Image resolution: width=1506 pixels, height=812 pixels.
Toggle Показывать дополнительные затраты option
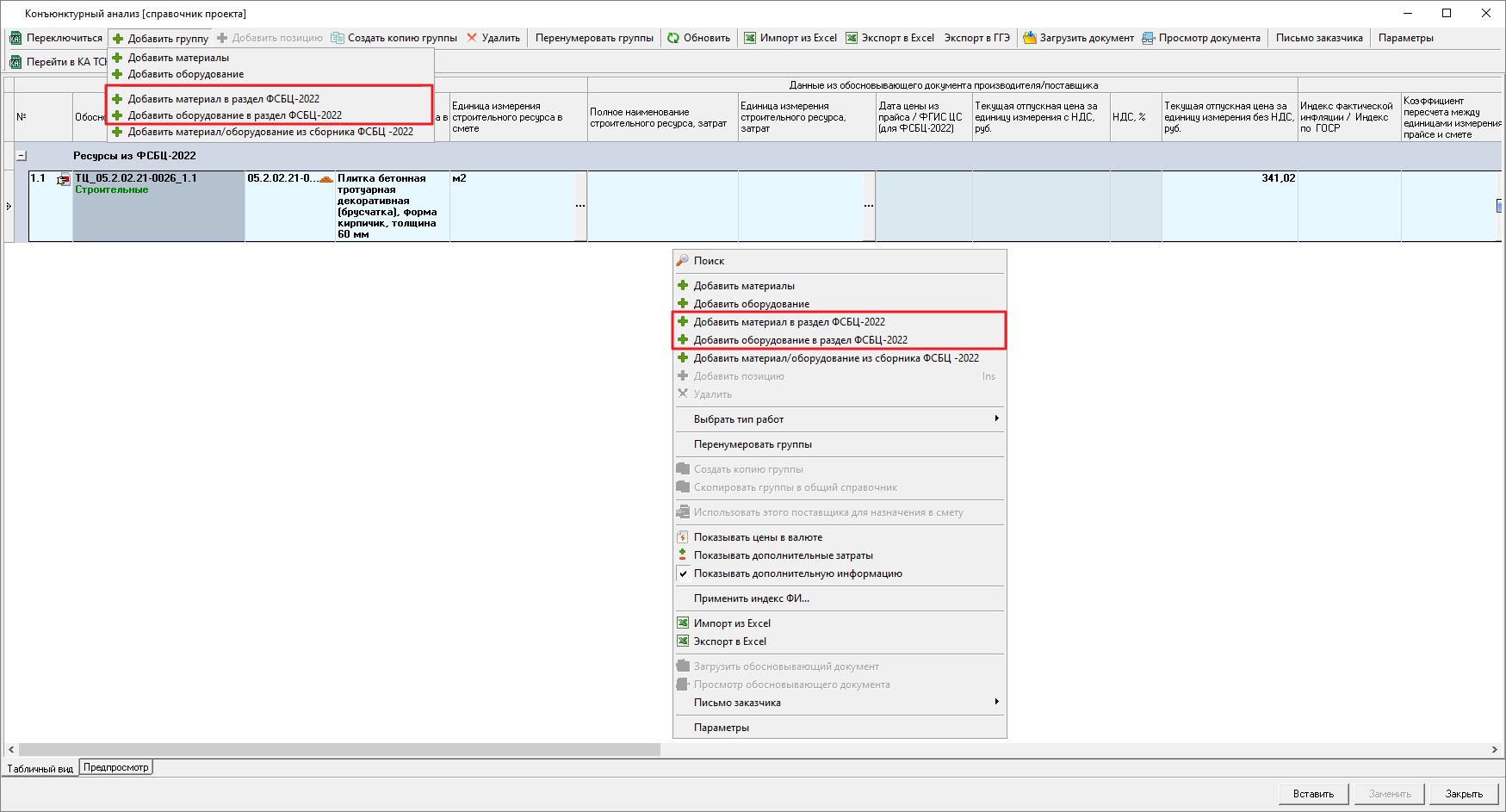tap(683, 555)
